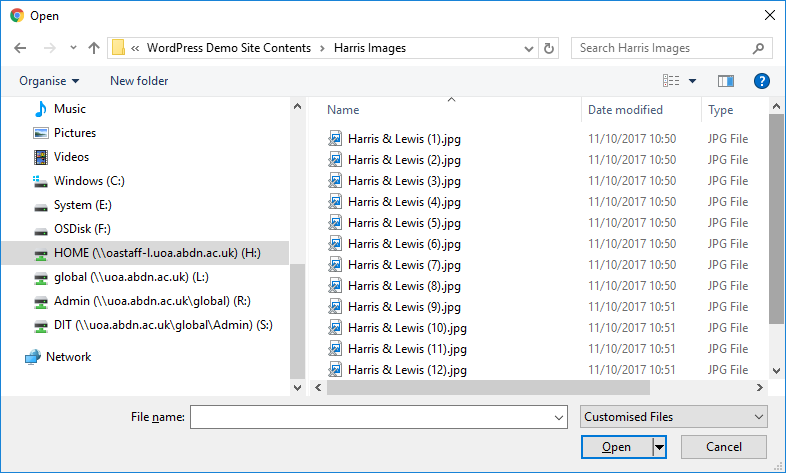
Task: Click the Harris & Lewis (1).jpg file icon
Action: pyautogui.click(x=336, y=139)
